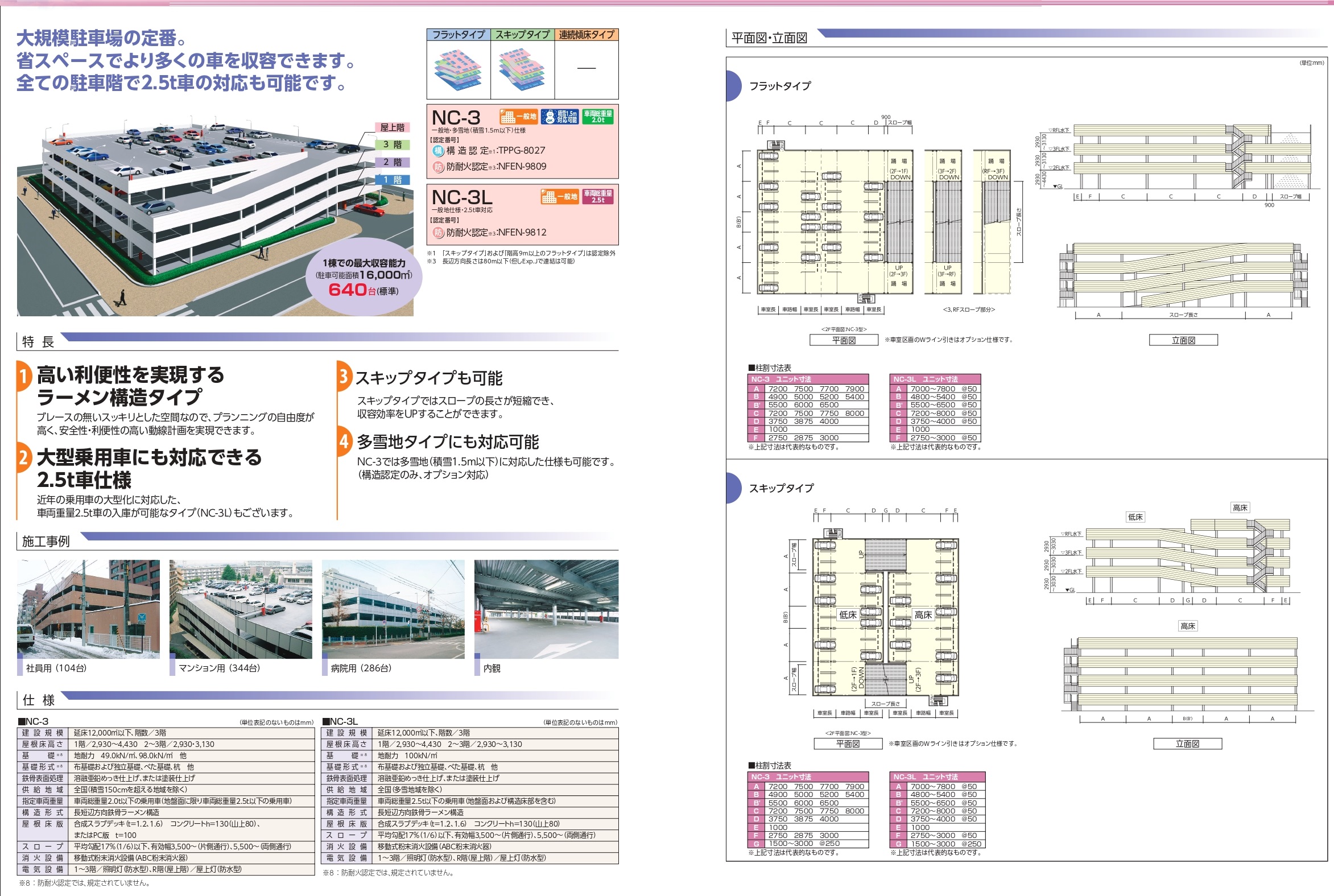Click the blue 1階 floor label swatch
The width and height of the screenshot is (1334, 896).
(x=392, y=180)
